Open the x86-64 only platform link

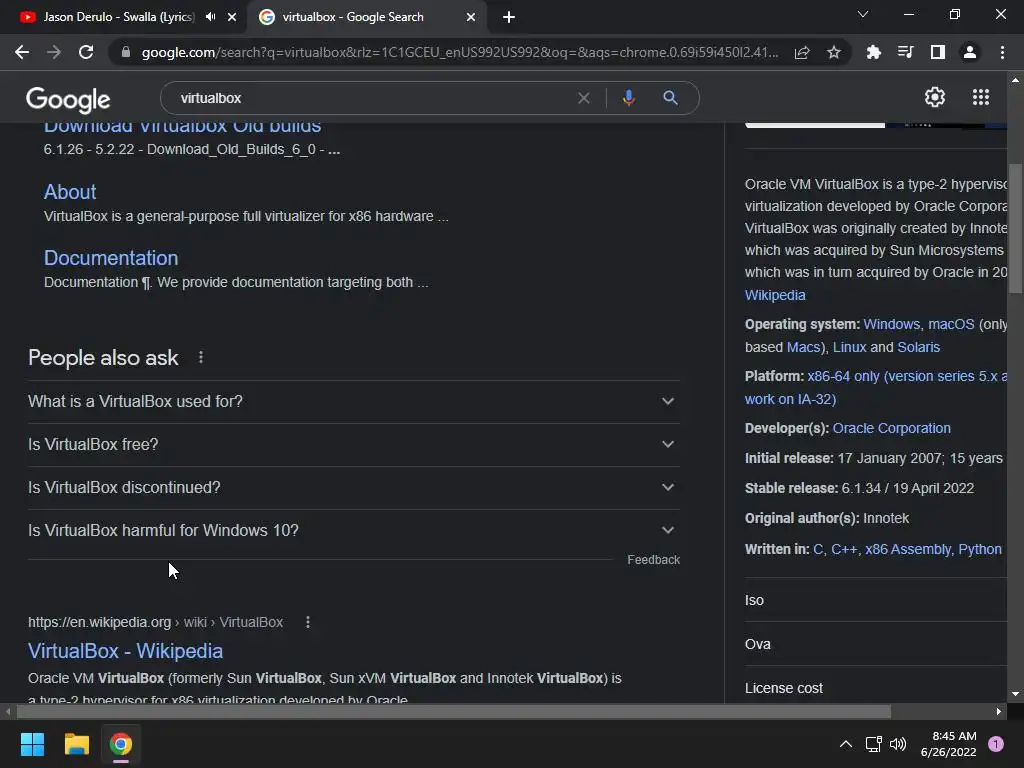click(908, 376)
